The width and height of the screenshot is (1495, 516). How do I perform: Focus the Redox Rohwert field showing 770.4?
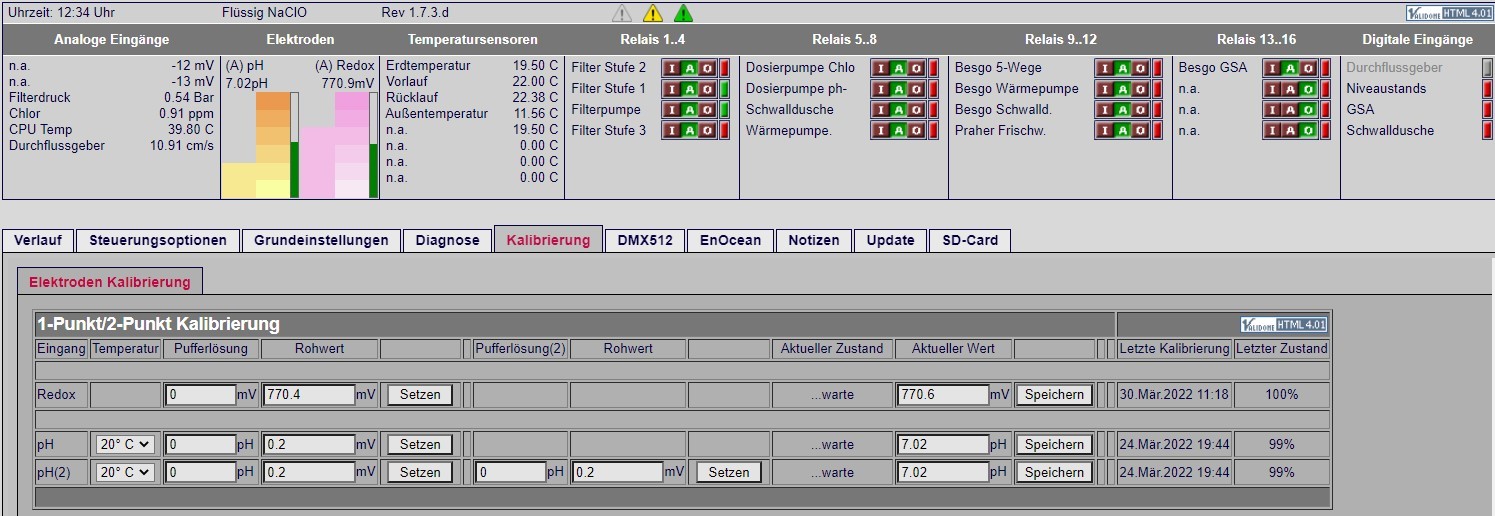click(x=309, y=395)
